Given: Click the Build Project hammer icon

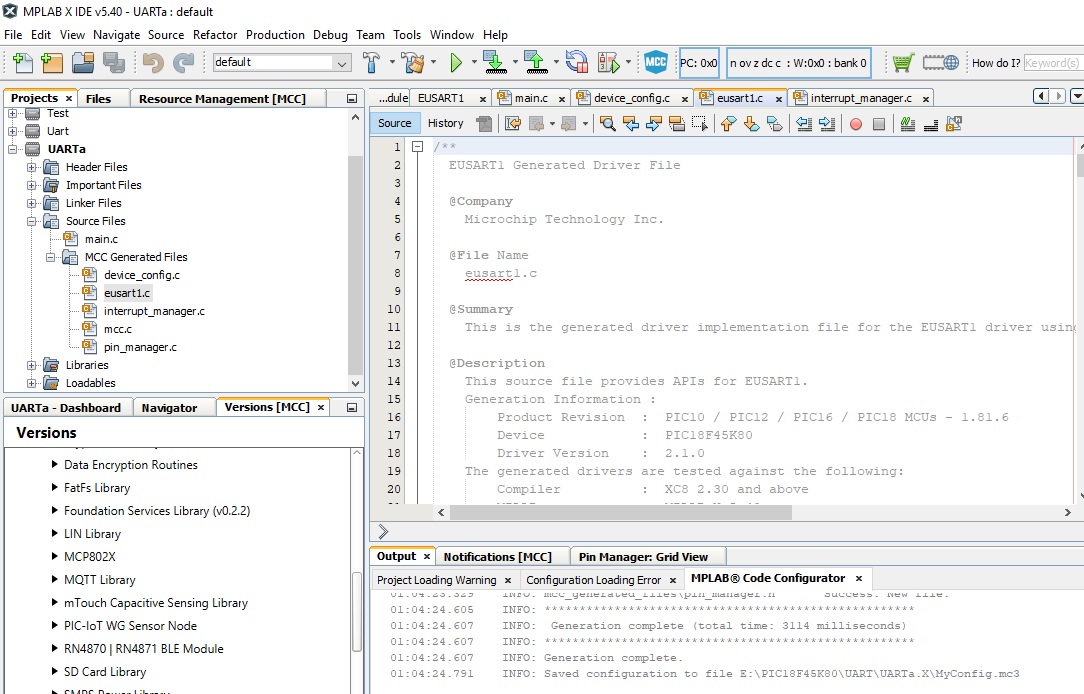Looking at the screenshot, I should 371,63.
